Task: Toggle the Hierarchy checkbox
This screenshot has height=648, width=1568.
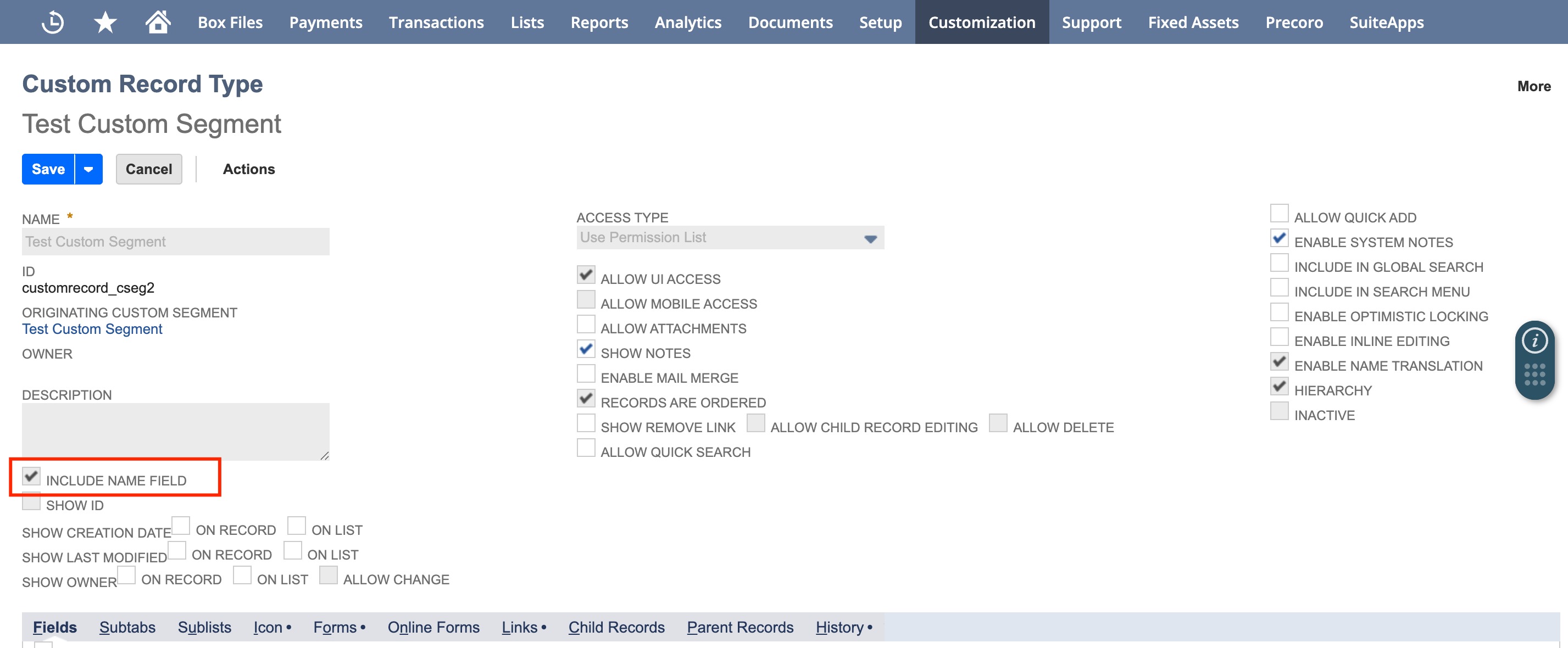Action: pos(1279,387)
